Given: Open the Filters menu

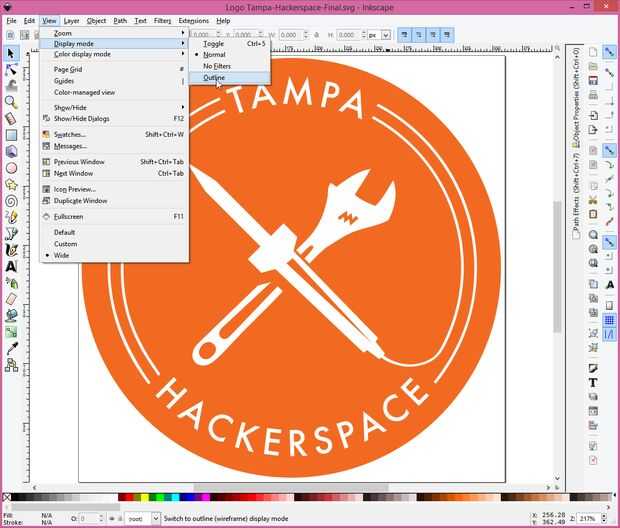Looking at the screenshot, I should [163, 21].
